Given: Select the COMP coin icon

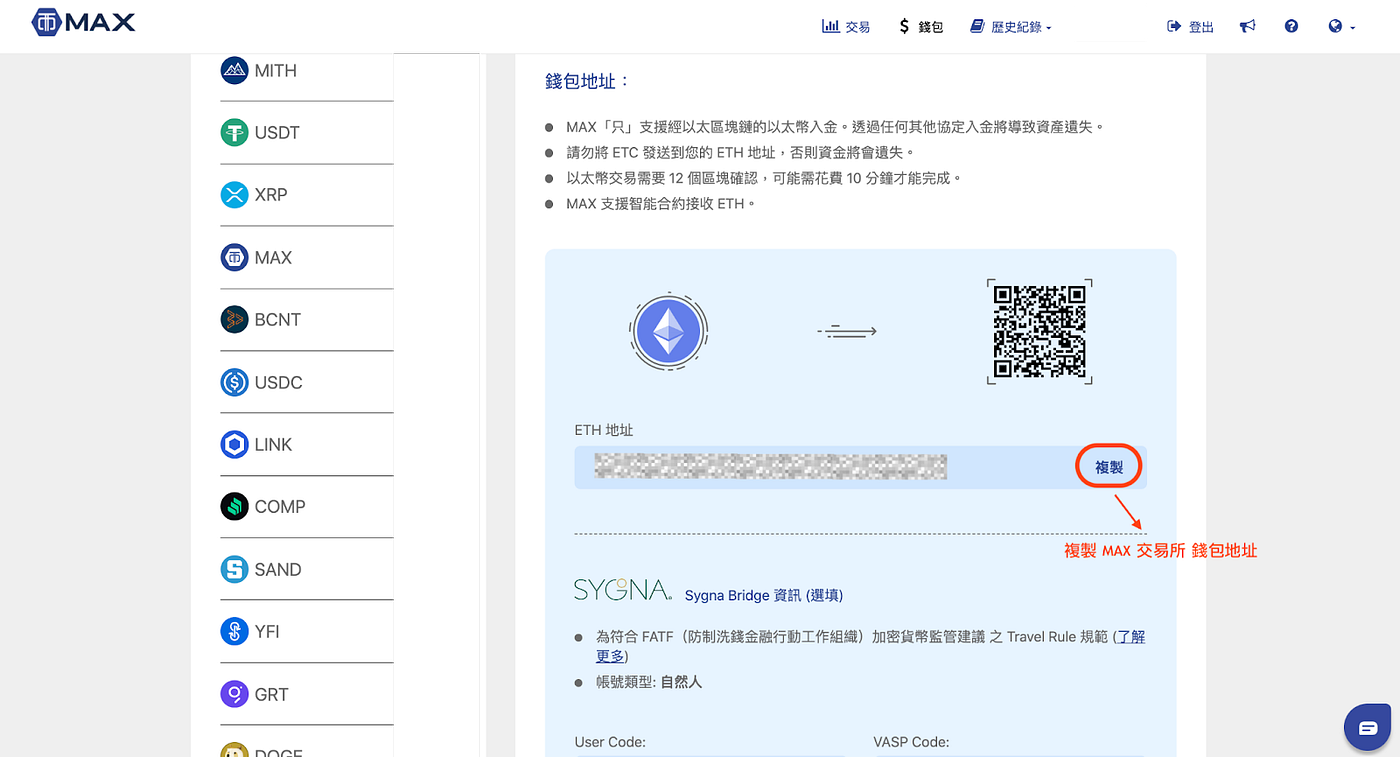Looking at the screenshot, I should tap(234, 507).
